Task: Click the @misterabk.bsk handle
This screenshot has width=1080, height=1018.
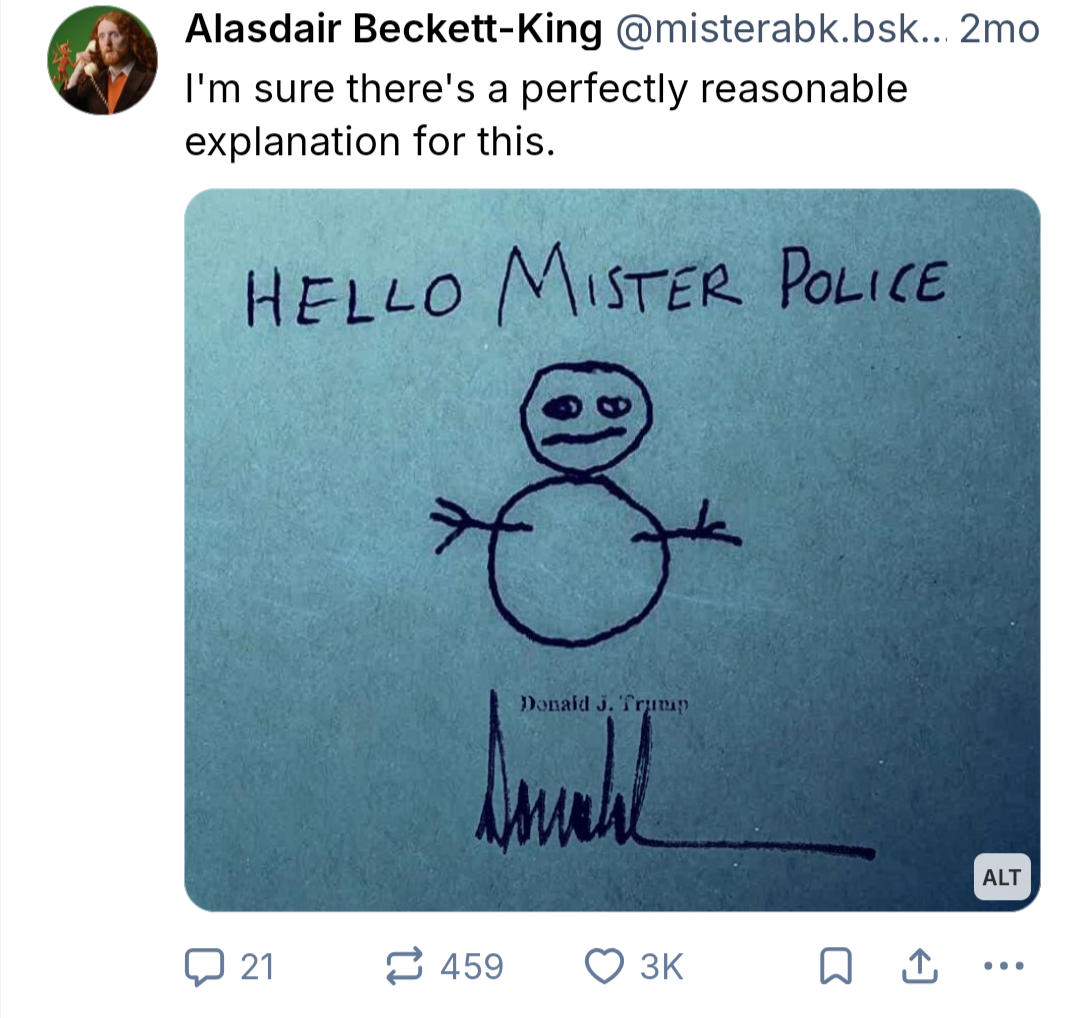Action: point(780,32)
